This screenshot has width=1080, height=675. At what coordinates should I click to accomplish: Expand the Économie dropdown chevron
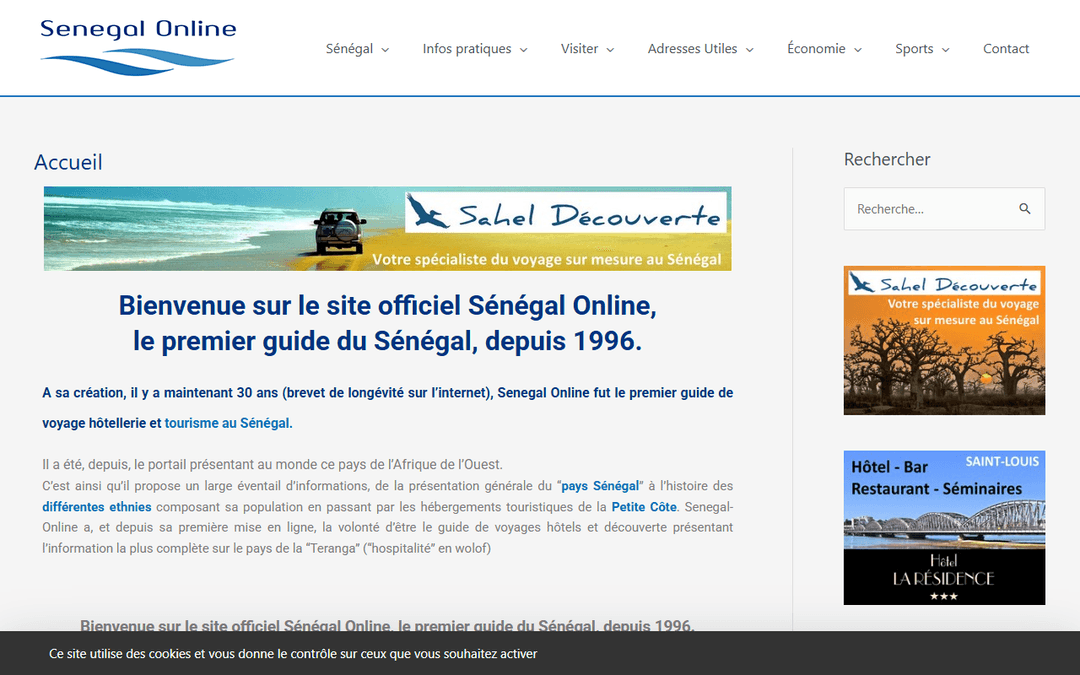858,50
